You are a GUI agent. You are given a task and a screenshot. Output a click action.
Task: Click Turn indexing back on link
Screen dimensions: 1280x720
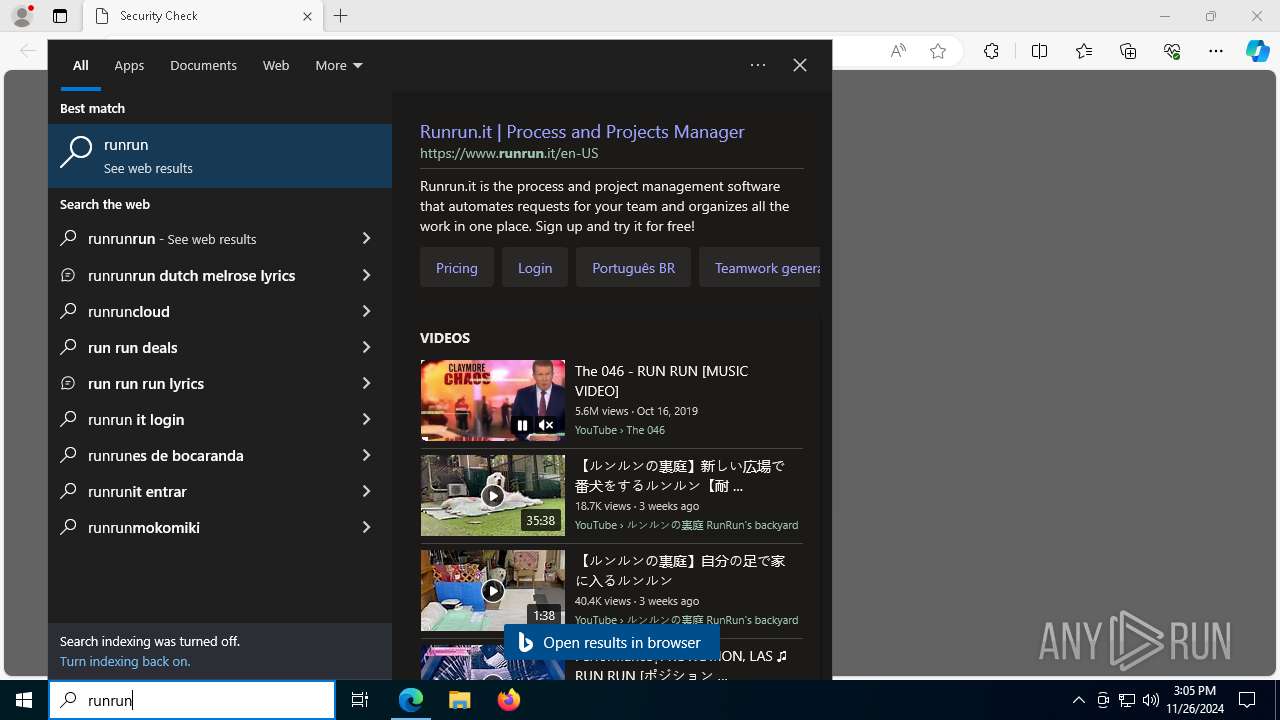point(125,661)
